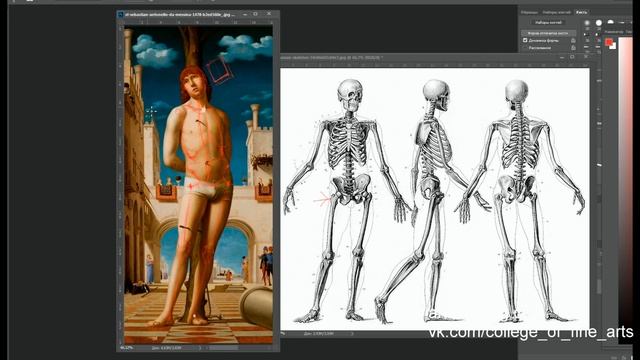Open the red foreground color swatch
The width and height of the screenshot is (640, 360).
coord(609,42)
